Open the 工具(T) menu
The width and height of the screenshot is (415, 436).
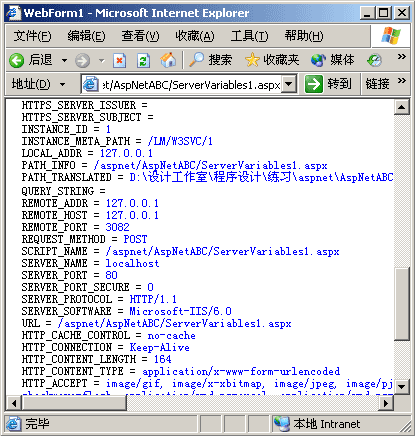coord(249,36)
